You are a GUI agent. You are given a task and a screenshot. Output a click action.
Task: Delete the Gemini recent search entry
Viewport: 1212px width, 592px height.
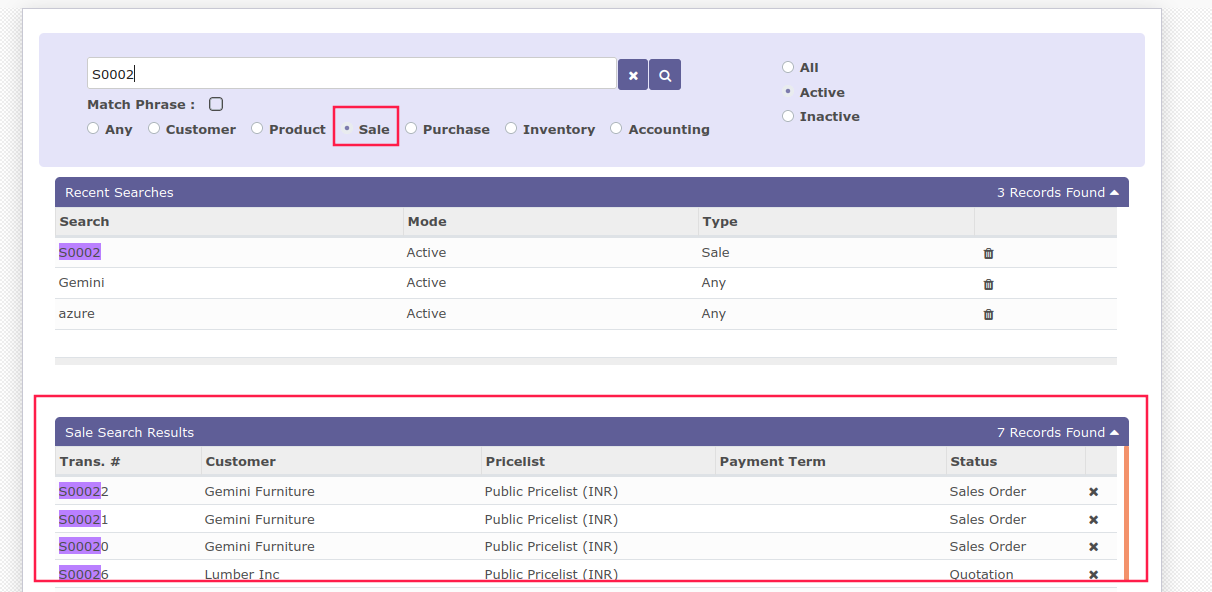(988, 284)
